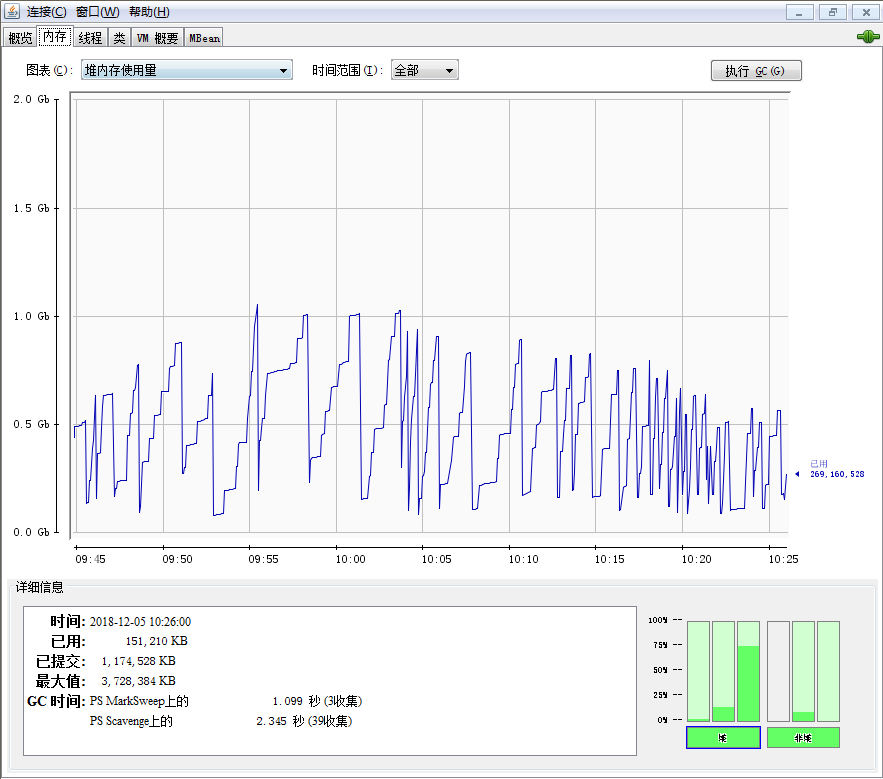Toggle the 堆 (heap) memory view
Image resolution: width=883 pixels, height=779 pixels.
tap(723, 738)
